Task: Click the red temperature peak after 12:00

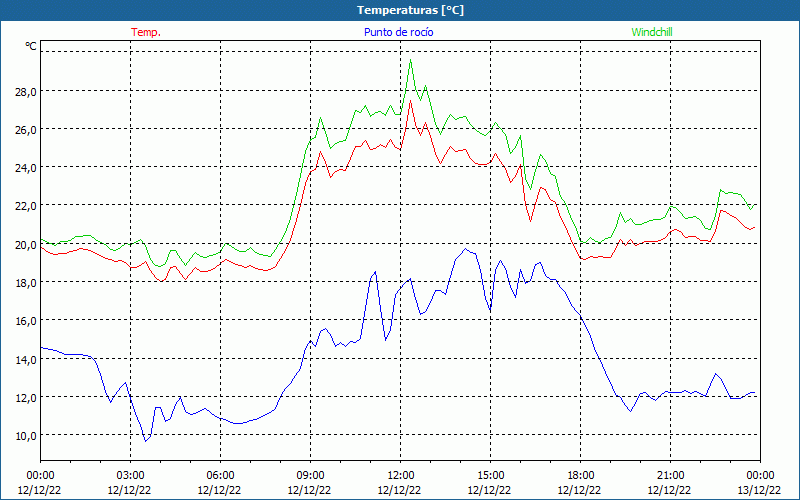Action: point(411,101)
